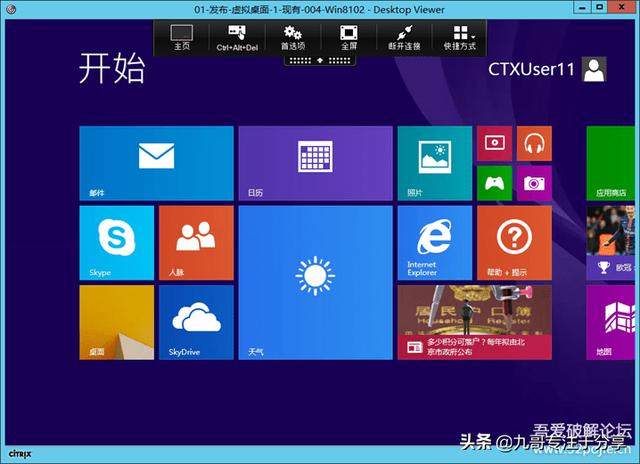Viewport: 640px width, 464px height.
Task: Click the 主页 (Home) toolbar icon
Action: coord(182,38)
